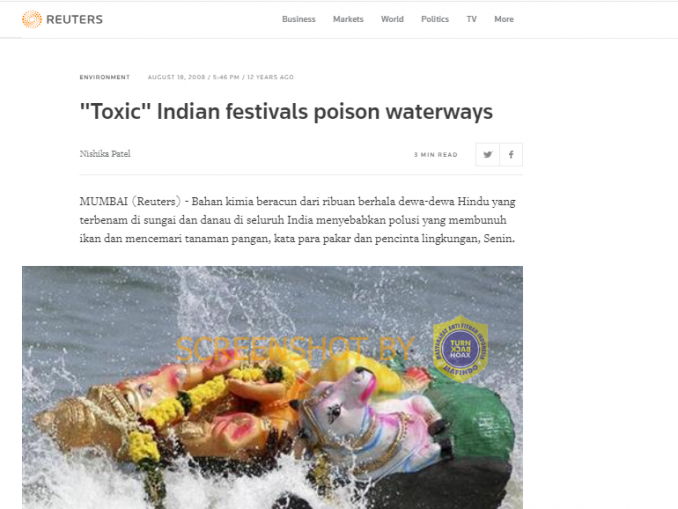678x509 pixels.
Task: Open the Ganesh idol immersion photo
Action: click(x=272, y=387)
